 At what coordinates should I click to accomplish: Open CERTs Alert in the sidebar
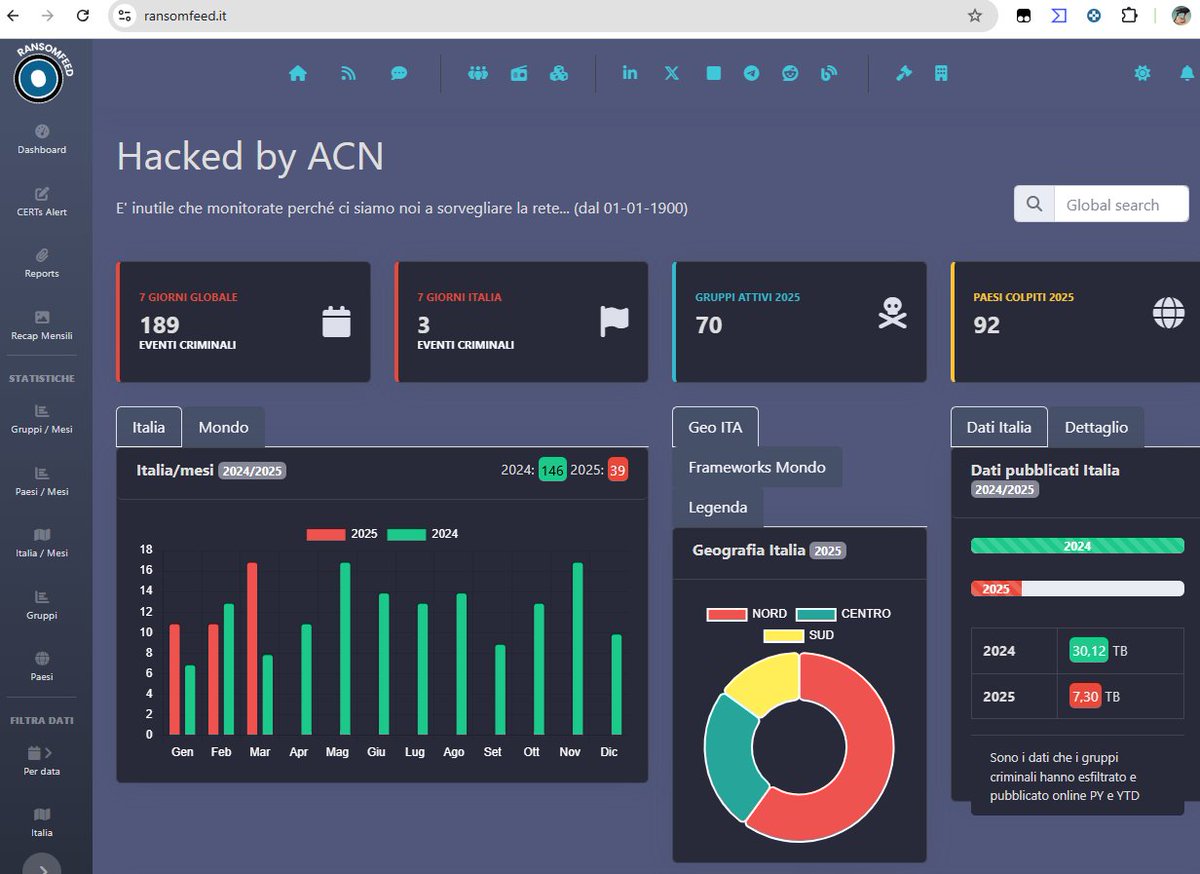(x=42, y=201)
